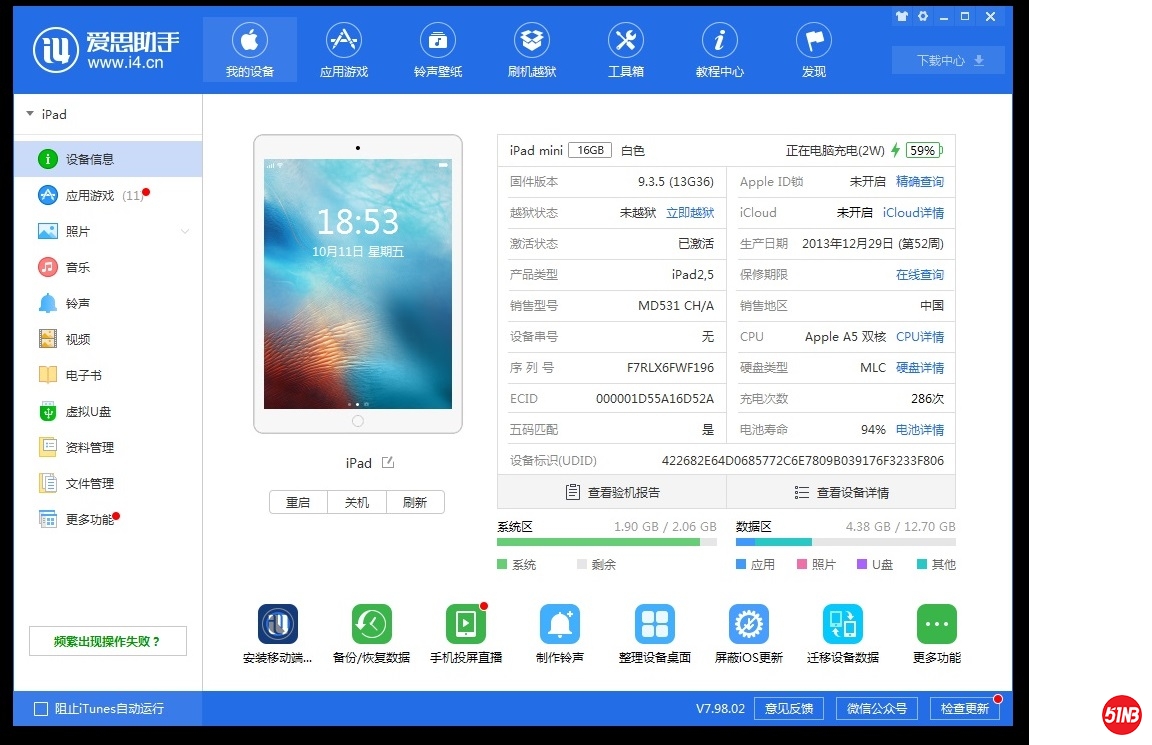Viewport: 1152px width, 745px height.
Task: Click 查看验机报告 button
Action: [612, 492]
